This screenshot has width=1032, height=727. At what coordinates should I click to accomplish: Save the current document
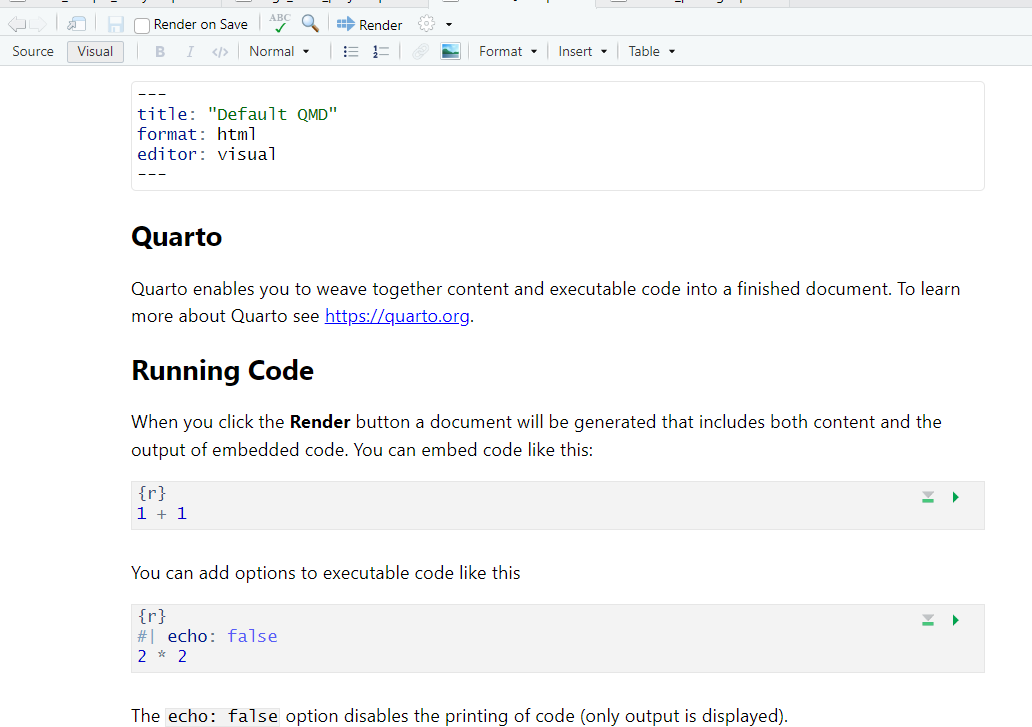[x=116, y=25]
